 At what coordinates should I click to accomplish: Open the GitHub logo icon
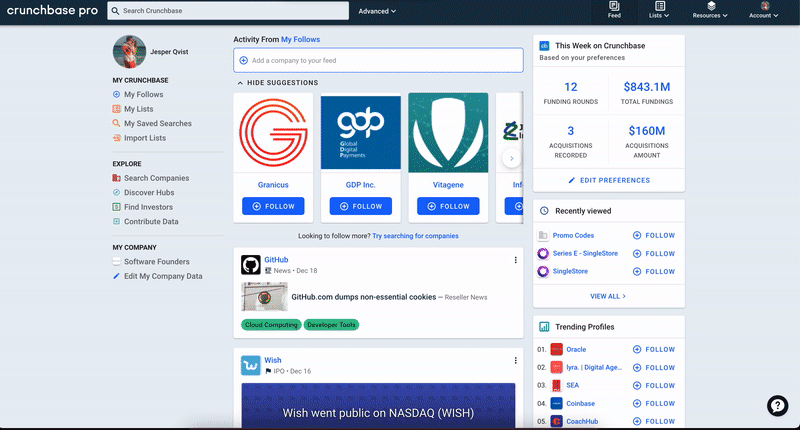click(x=251, y=265)
